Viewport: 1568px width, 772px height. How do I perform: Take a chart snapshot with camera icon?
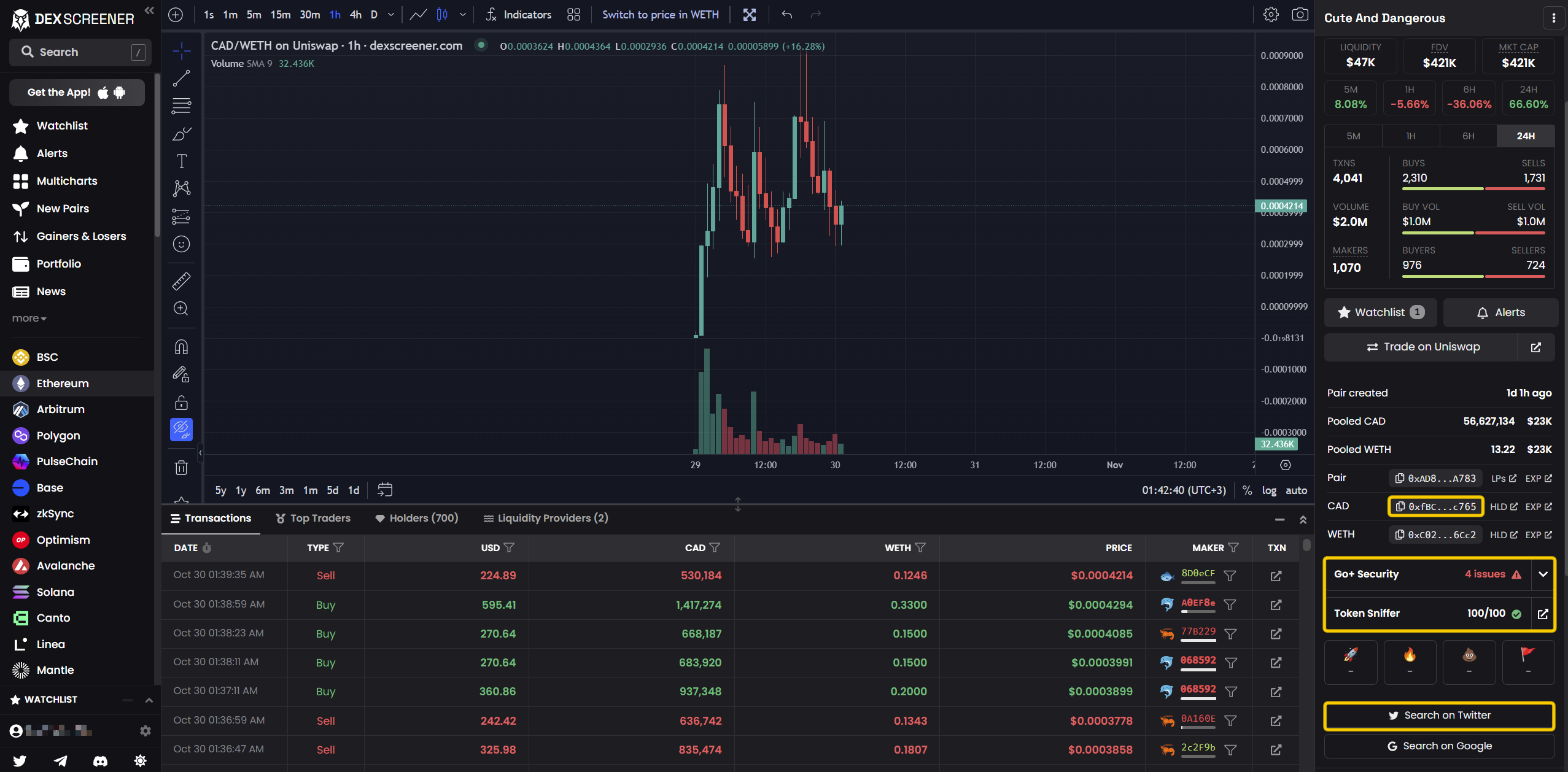(x=1300, y=14)
